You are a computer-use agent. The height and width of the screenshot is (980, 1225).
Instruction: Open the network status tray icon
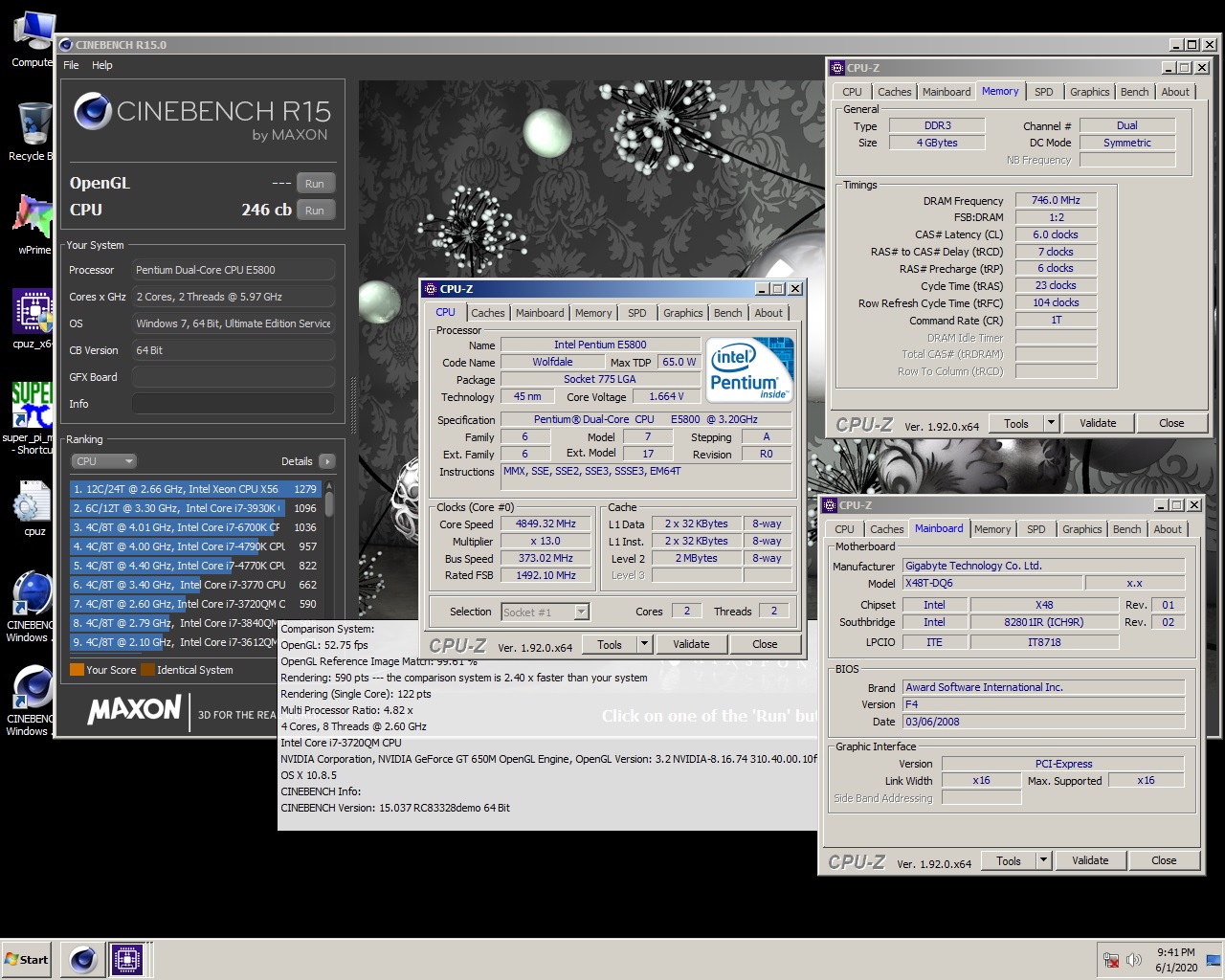(x=1111, y=960)
